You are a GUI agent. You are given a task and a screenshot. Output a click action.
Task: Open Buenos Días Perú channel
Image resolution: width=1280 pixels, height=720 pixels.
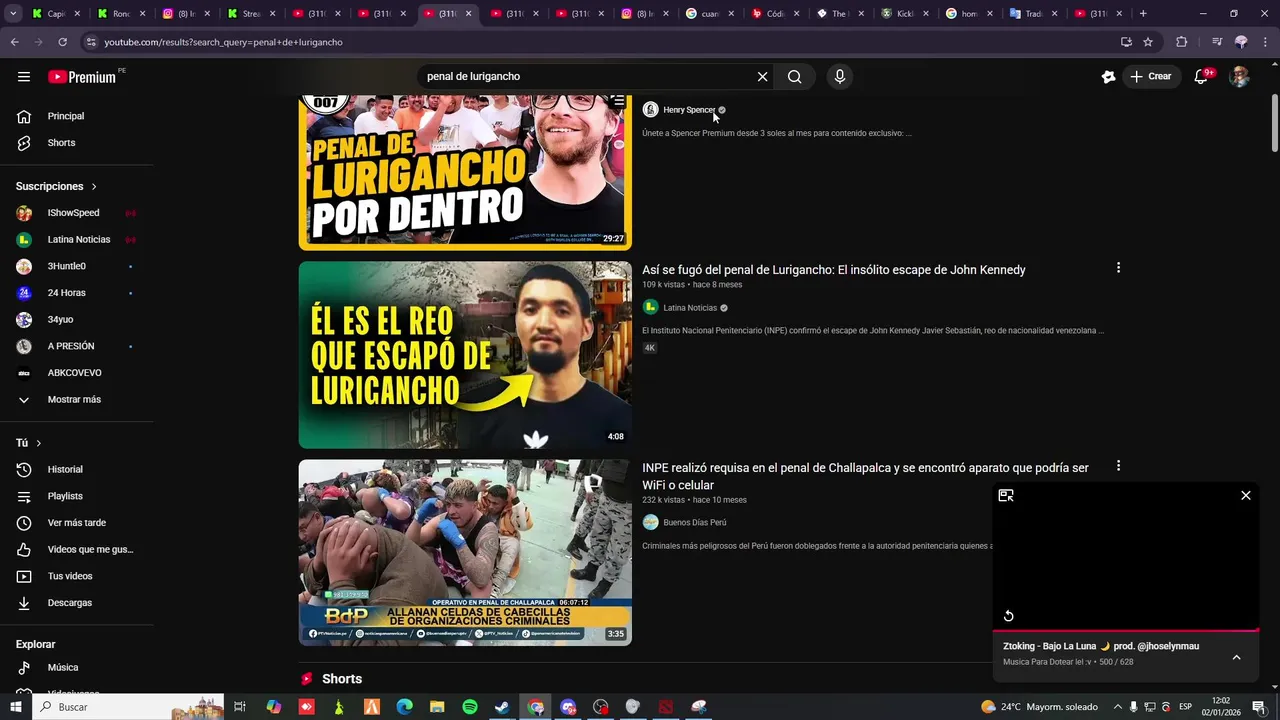coord(694,523)
